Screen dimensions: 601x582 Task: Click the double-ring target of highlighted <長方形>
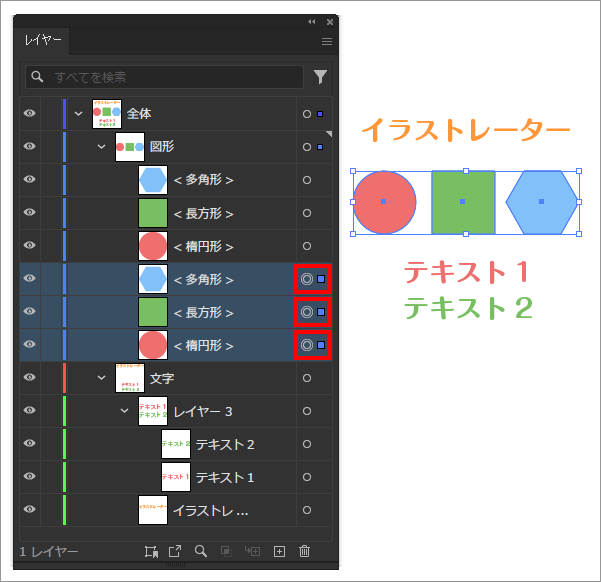pos(307,312)
